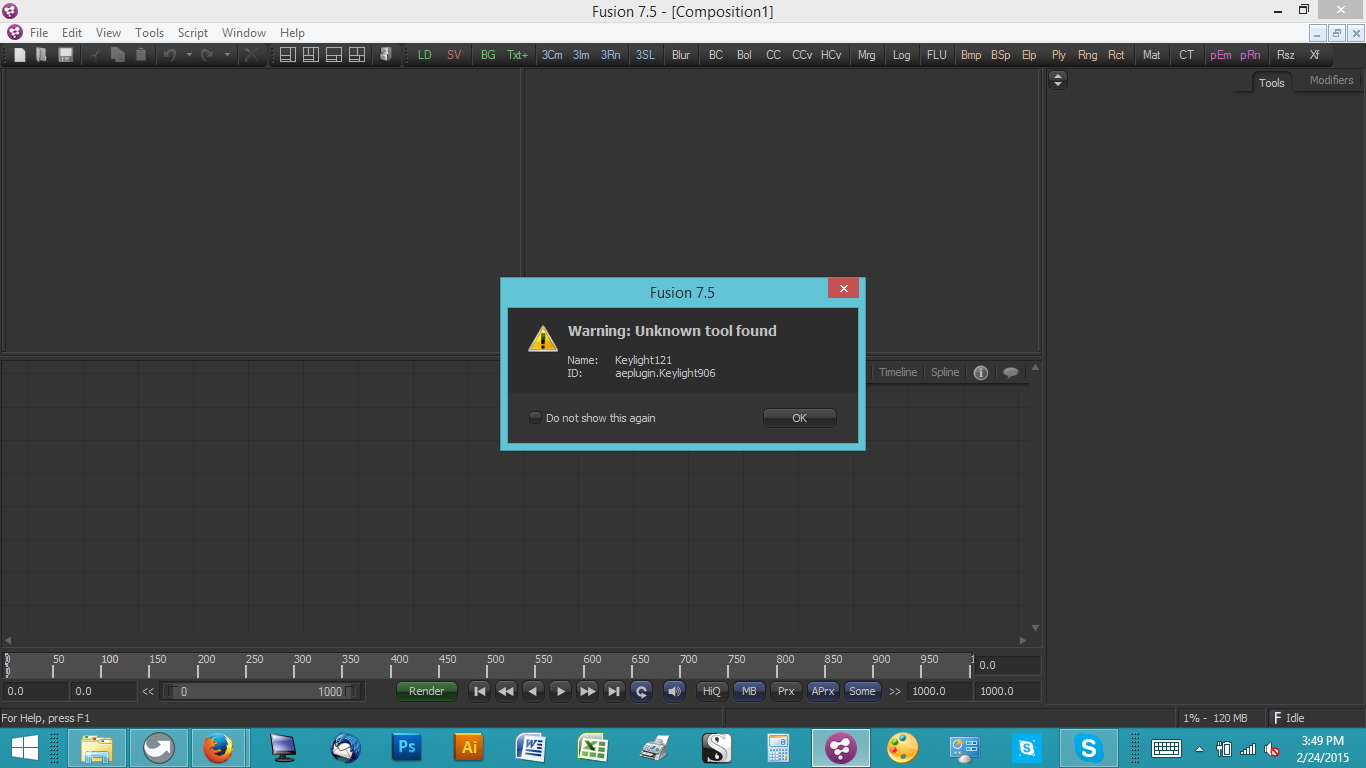
Task: Click the Undo arrow icon
Action: click(170, 55)
